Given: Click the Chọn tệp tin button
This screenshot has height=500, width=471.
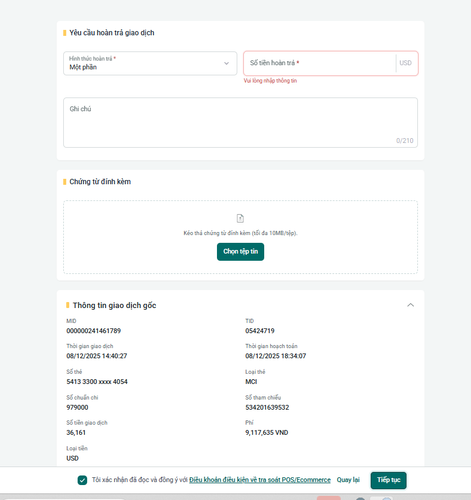Looking at the screenshot, I should point(240,252).
